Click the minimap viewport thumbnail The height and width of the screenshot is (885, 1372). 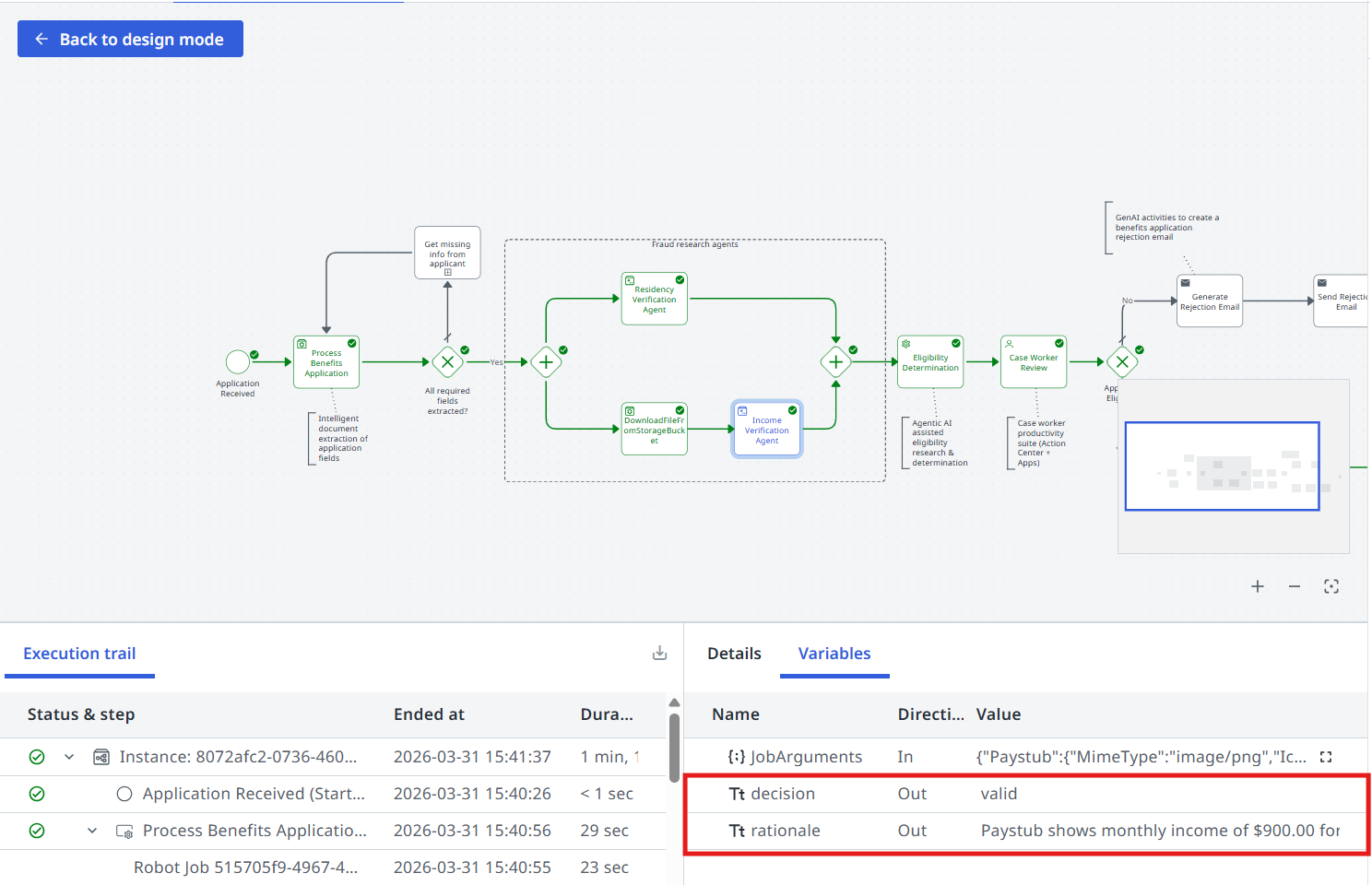click(1222, 466)
